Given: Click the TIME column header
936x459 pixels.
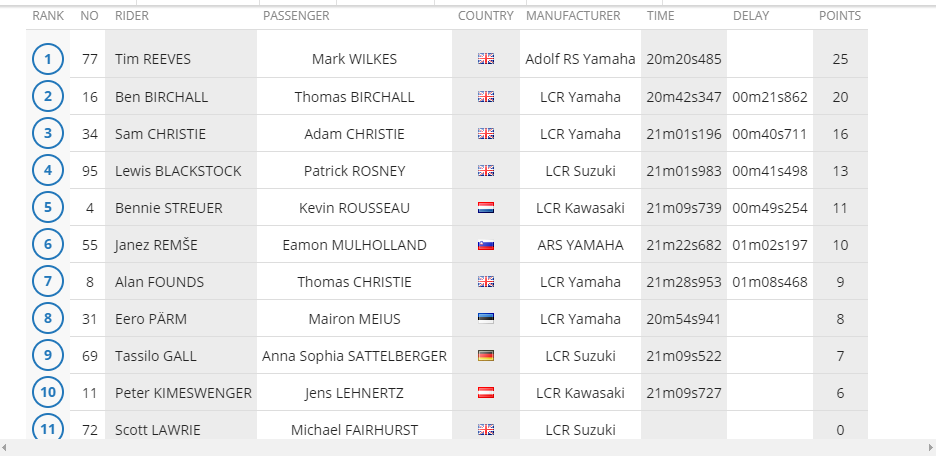Looking at the screenshot, I should 660,16.
